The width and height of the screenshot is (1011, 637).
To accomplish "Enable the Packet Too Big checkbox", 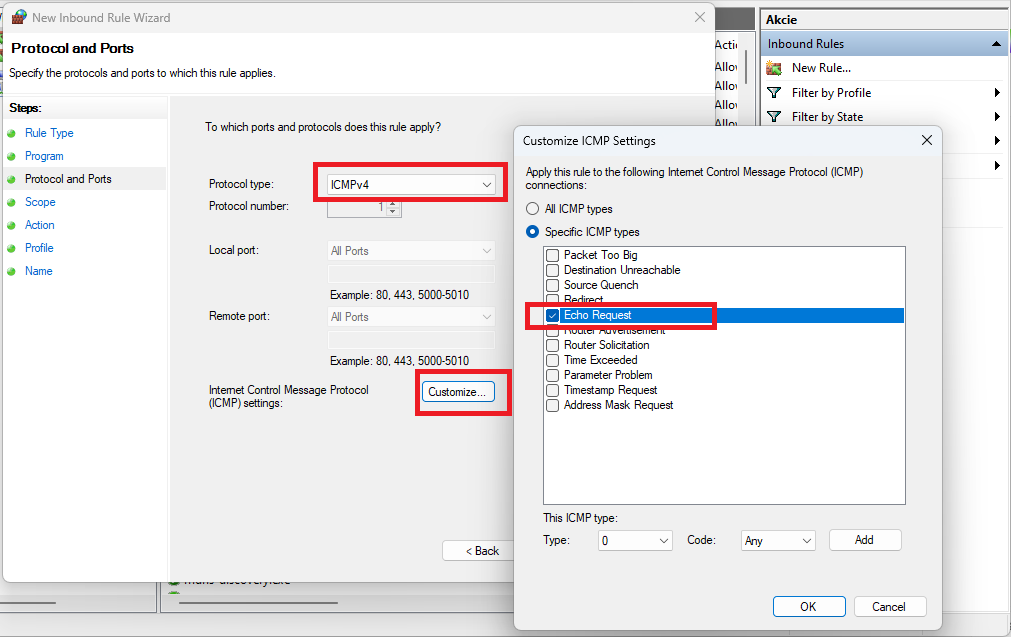I will [x=553, y=255].
